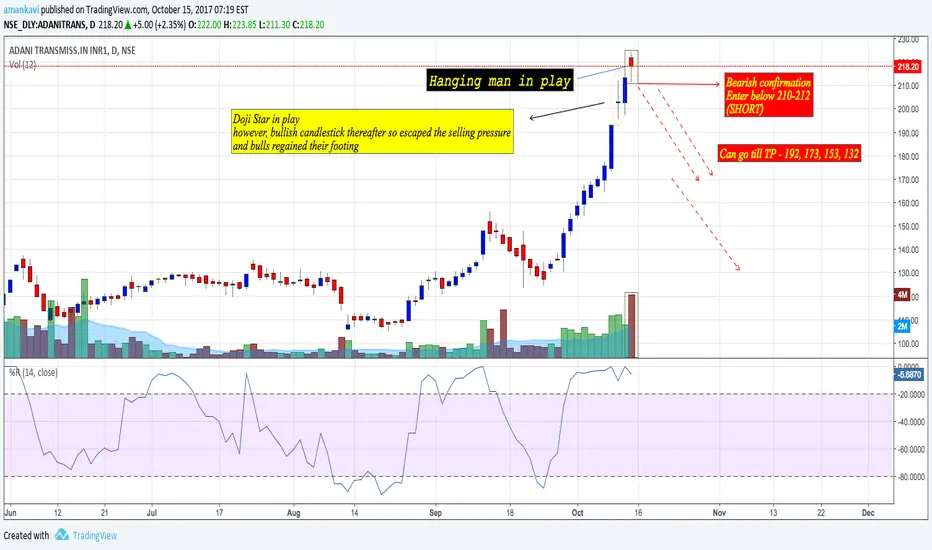Click the -80.0000 oscillator axis label
Screen dimensions: 932x550
[911, 477]
